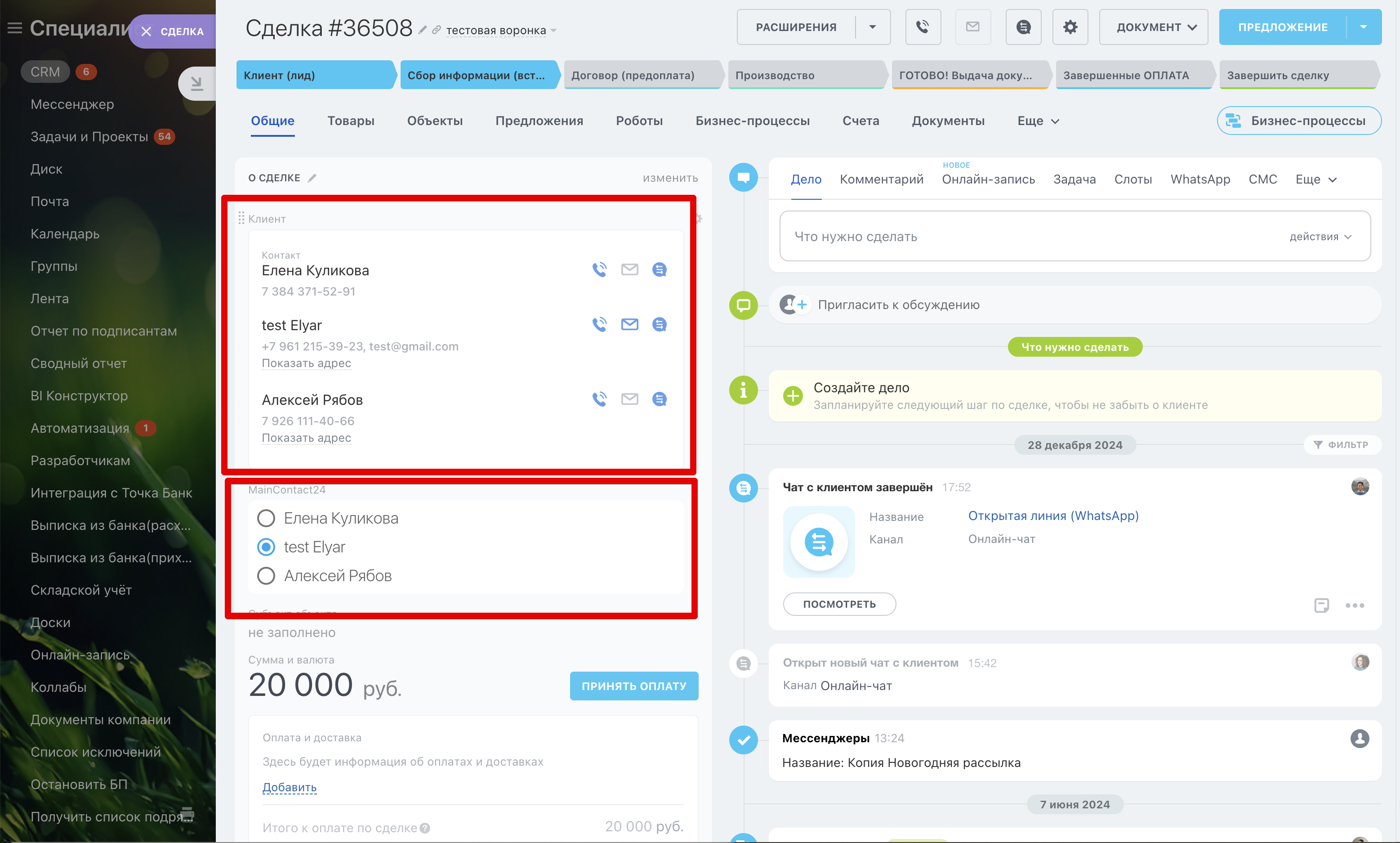
Task: Choose Алексей Рябов radio button
Action: (266, 576)
